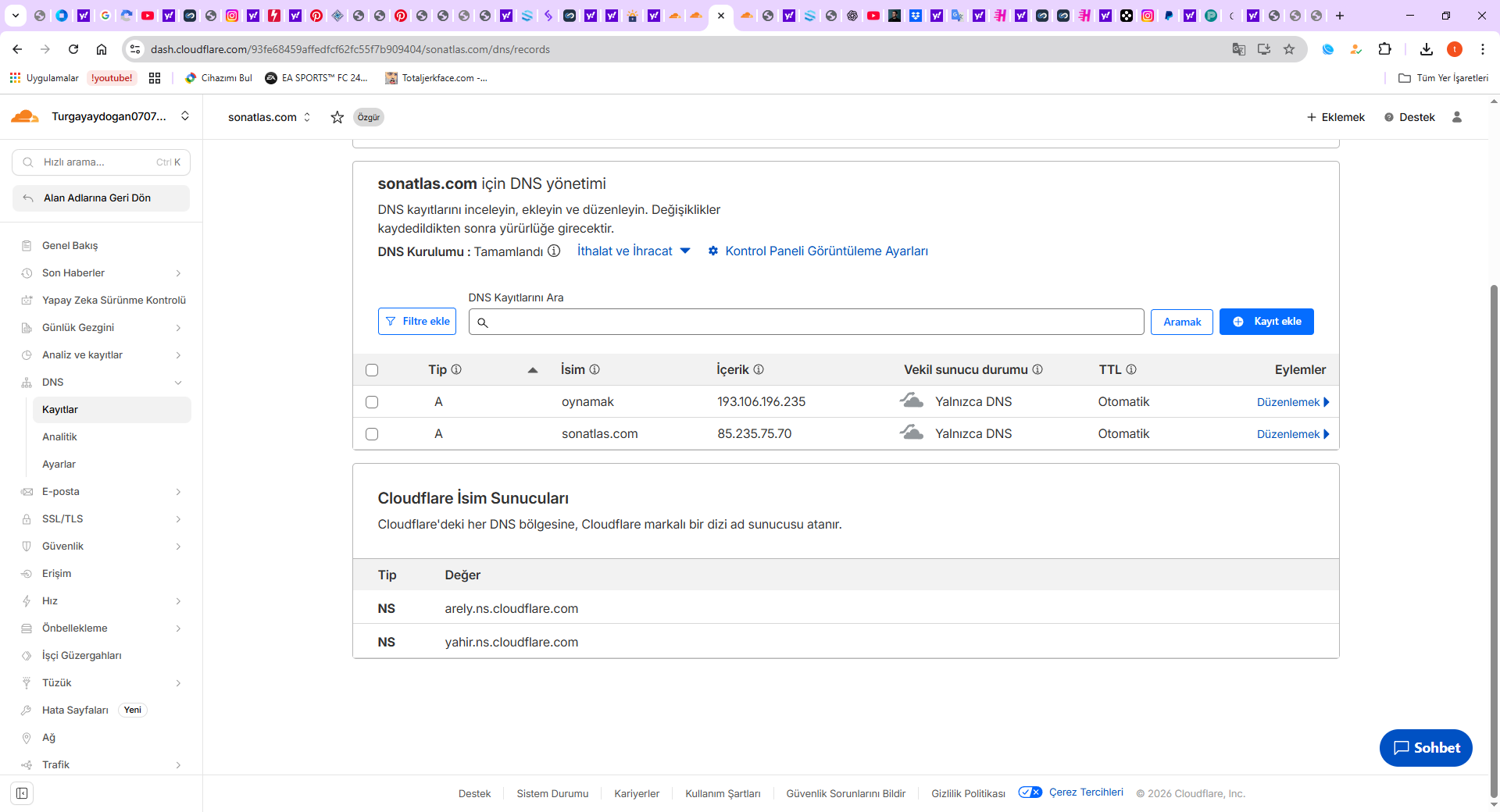The height and width of the screenshot is (812, 1500).
Task: Select Ayarlar under DNS
Action: pos(59,464)
